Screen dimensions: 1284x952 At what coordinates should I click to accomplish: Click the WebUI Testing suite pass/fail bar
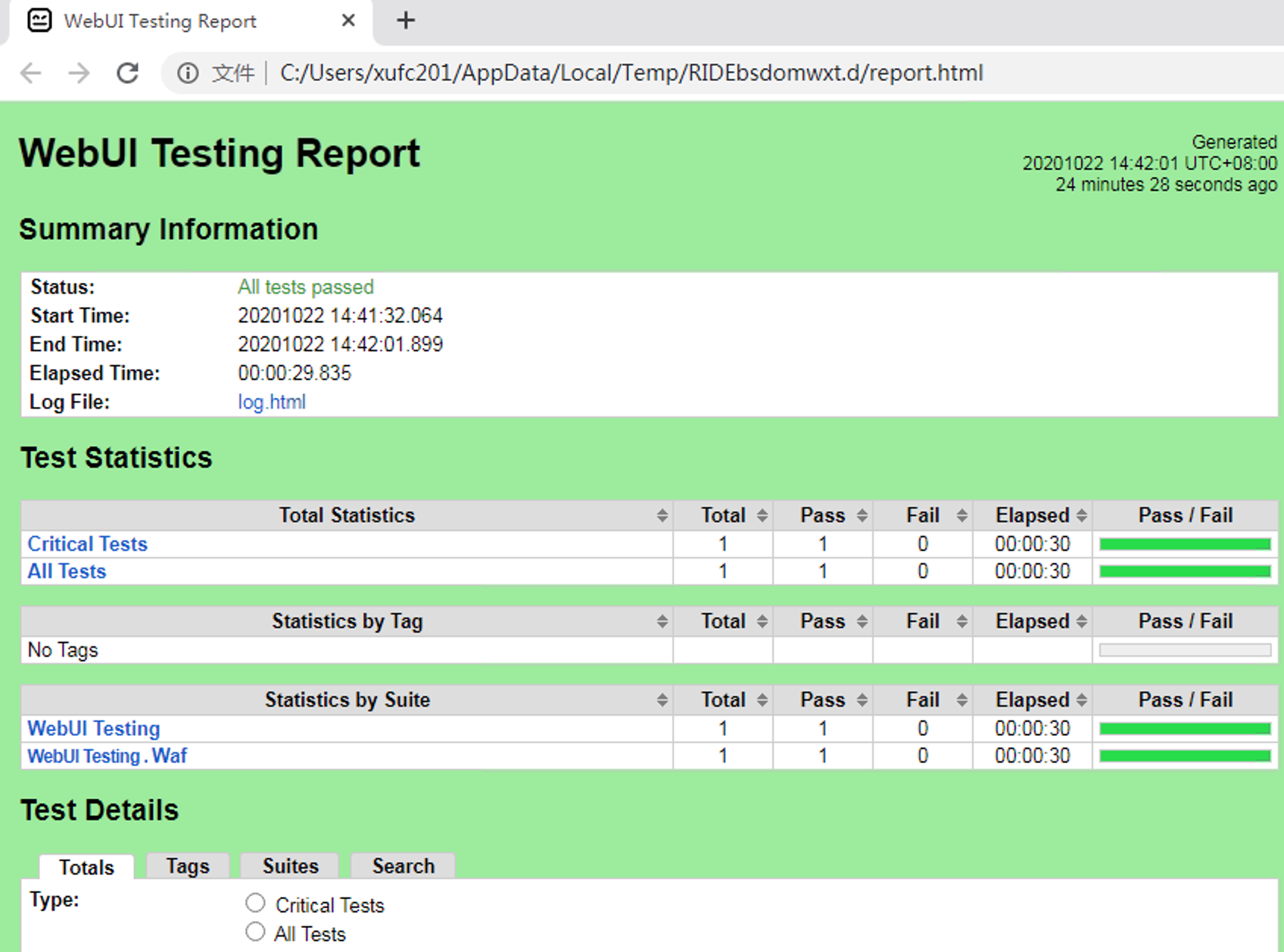(x=1185, y=729)
